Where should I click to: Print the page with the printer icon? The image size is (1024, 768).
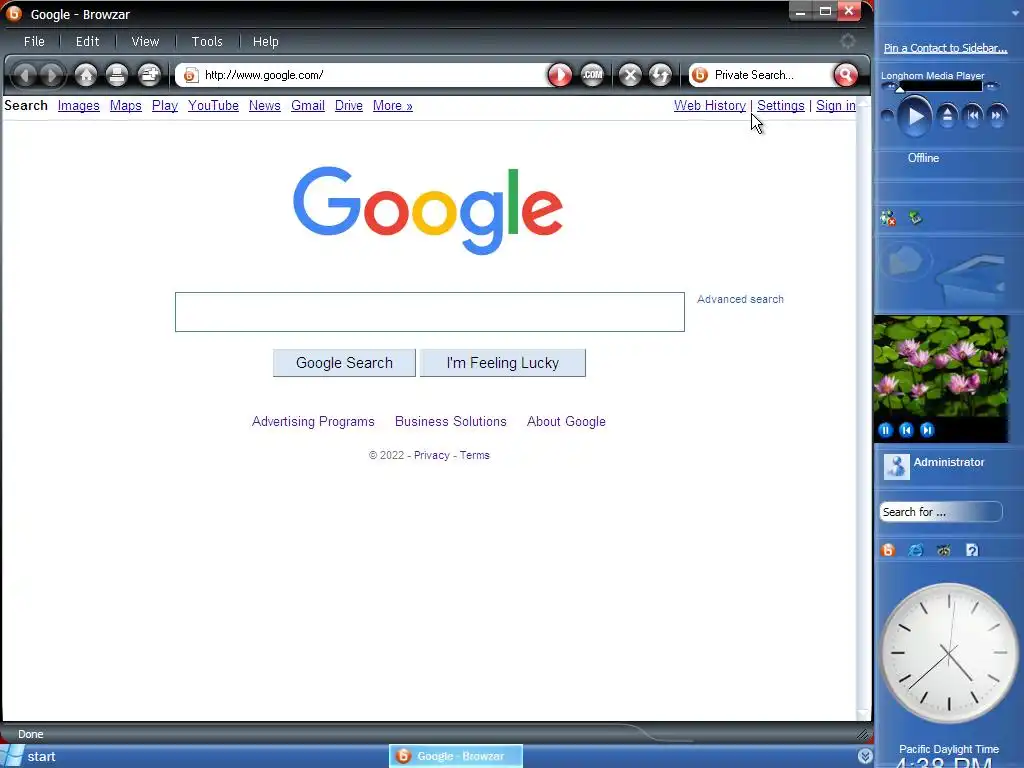pyautogui.click(x=117, y=75)
